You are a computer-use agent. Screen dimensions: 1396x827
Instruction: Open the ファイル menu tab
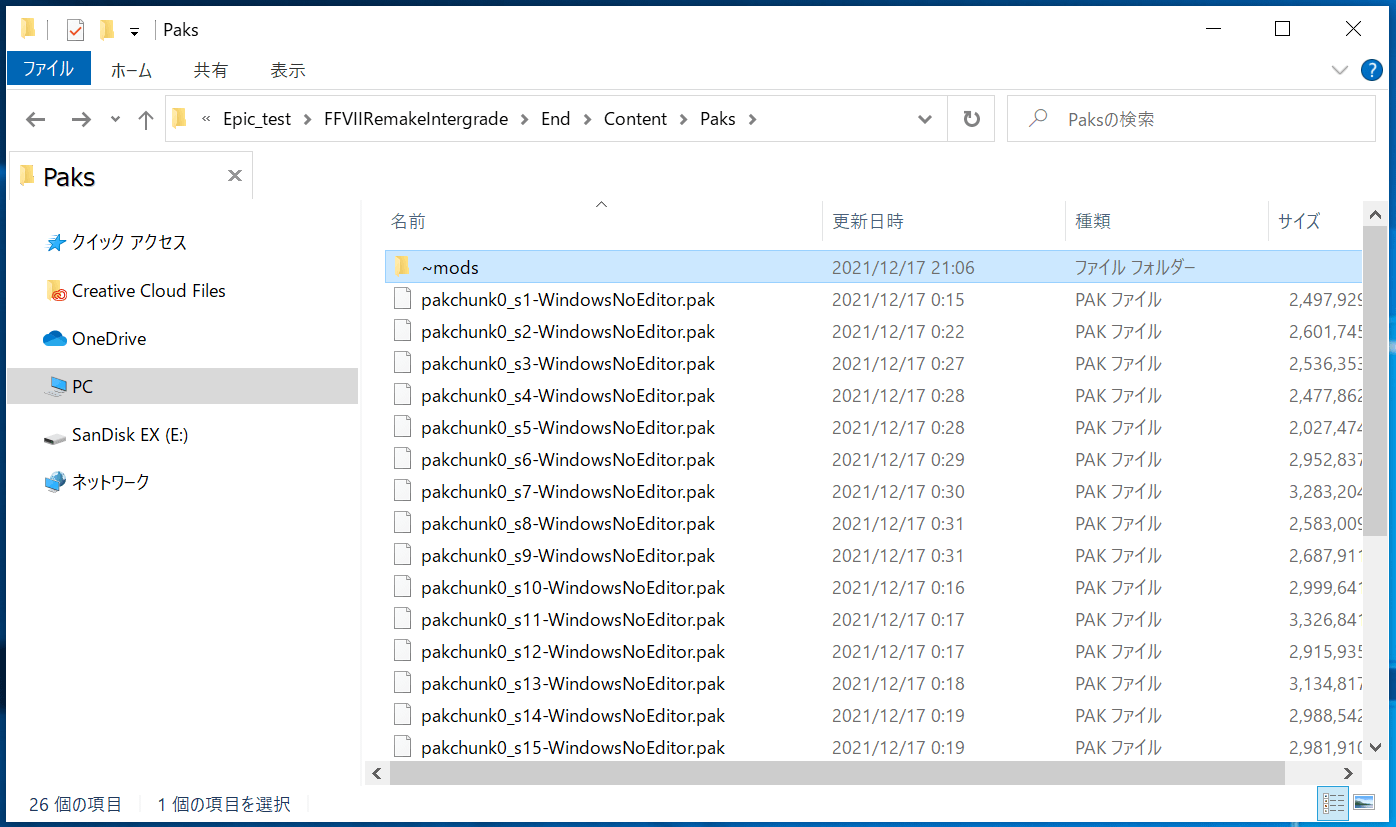48,69
